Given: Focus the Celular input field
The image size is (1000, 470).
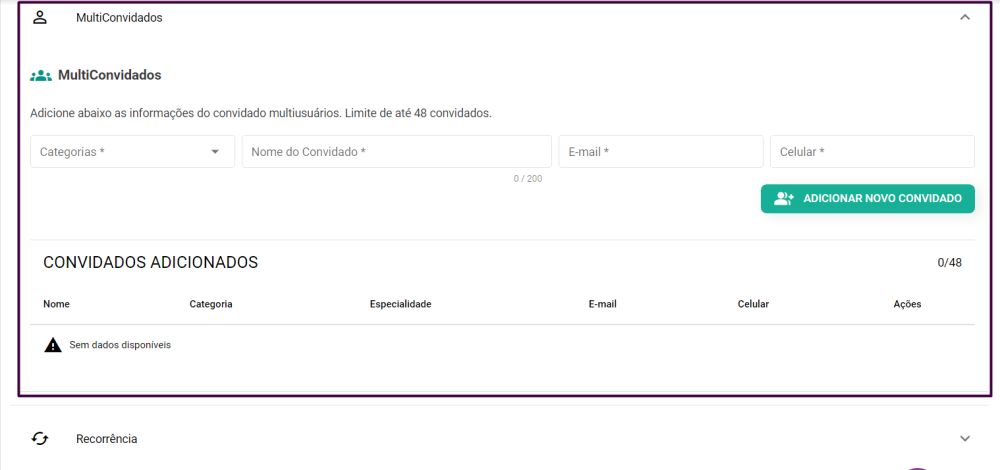Looking at the screenshot, I should (x=872, y=152).
